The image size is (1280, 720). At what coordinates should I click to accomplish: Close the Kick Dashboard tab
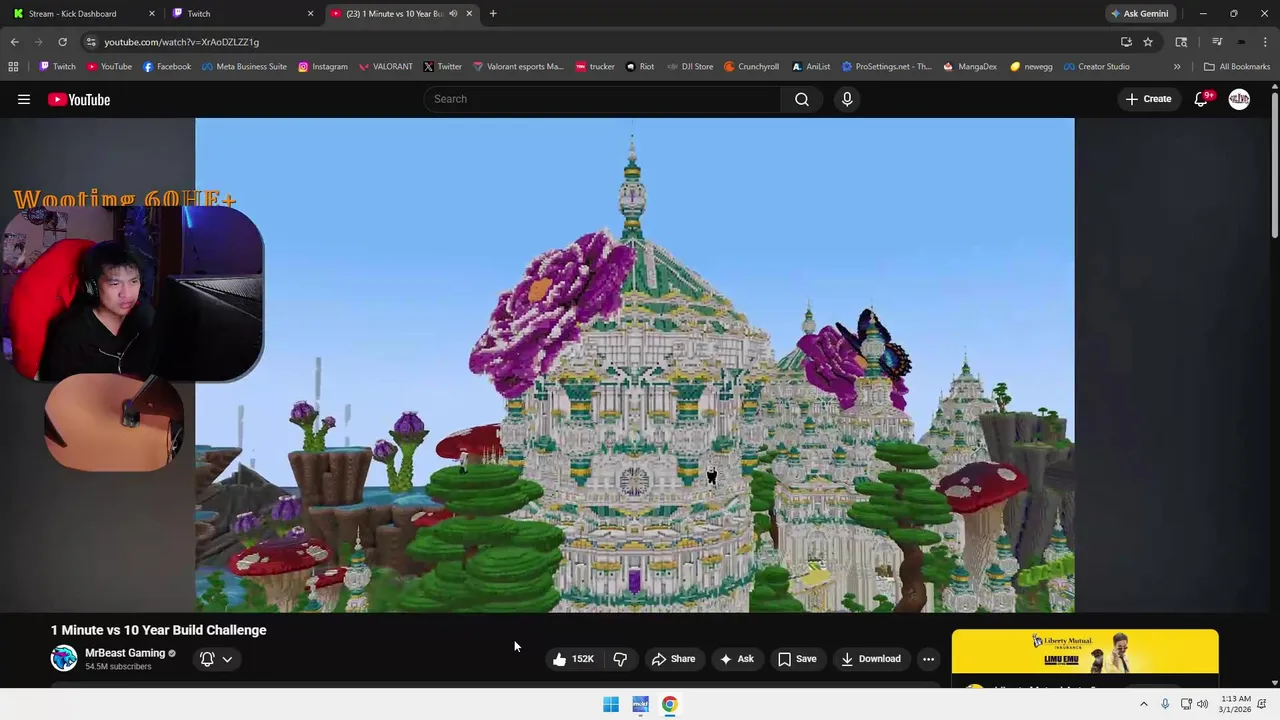(152, 13)
